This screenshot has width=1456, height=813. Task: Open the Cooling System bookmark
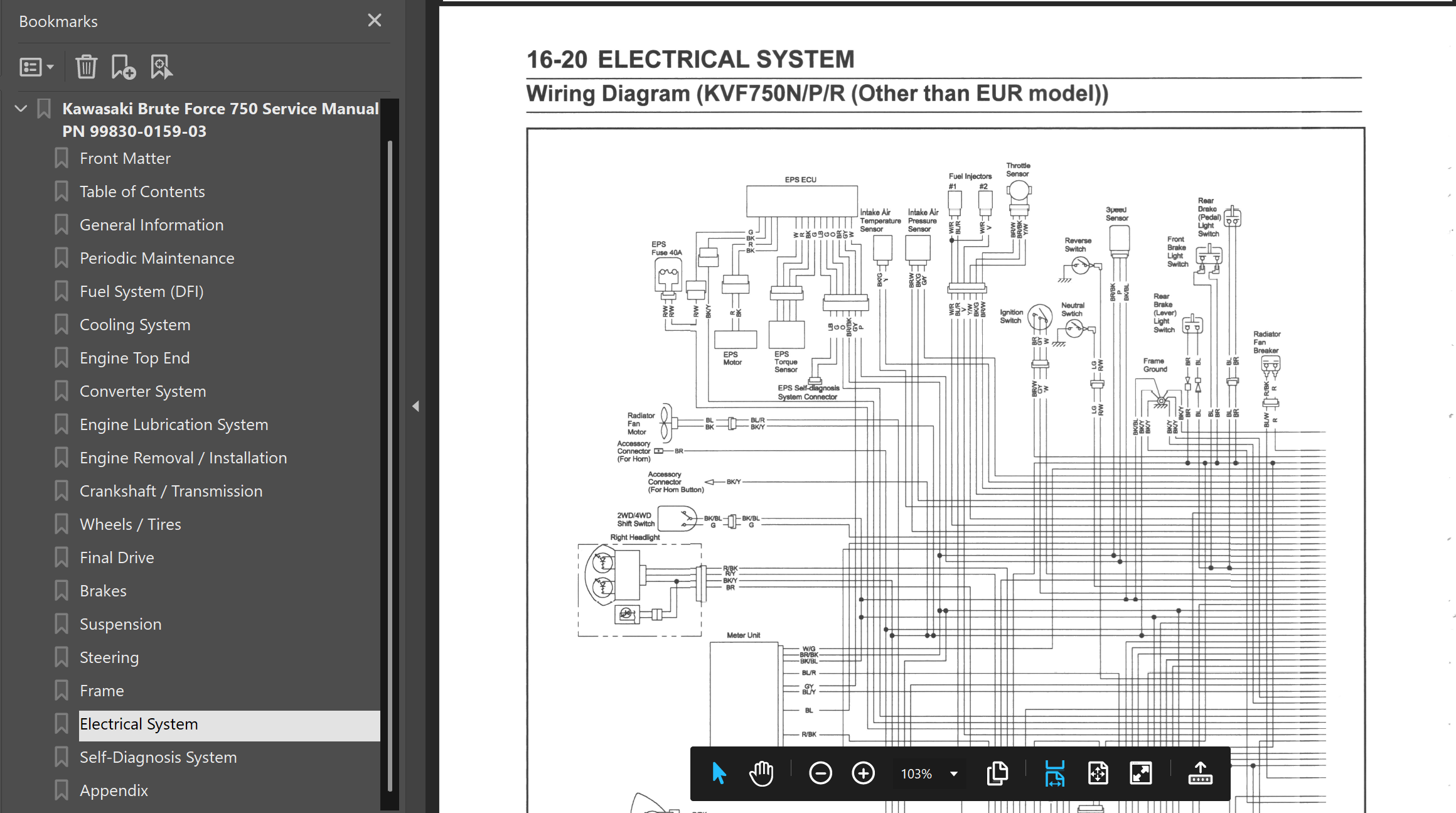point(135,325)
